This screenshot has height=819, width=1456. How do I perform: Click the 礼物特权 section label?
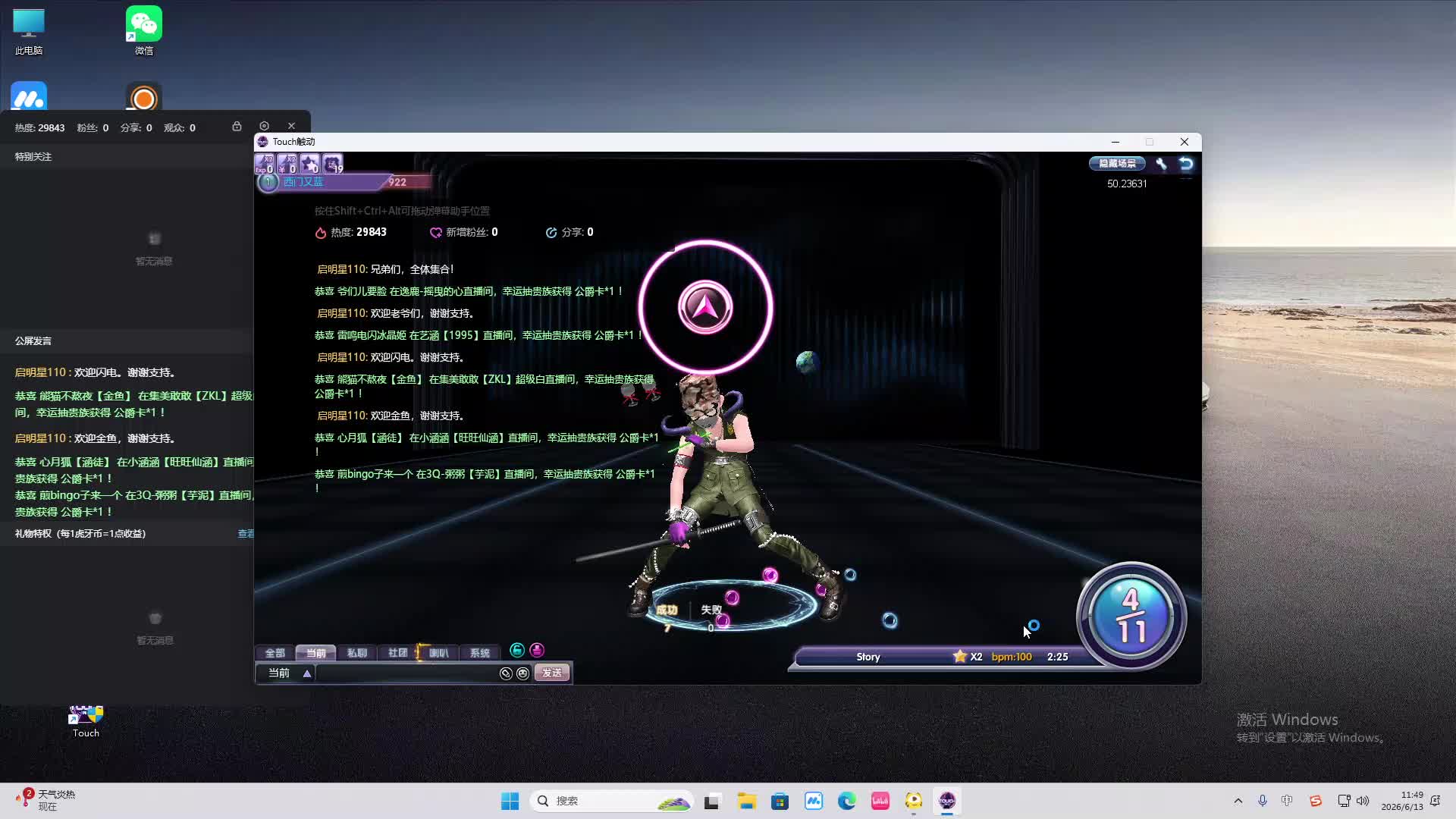pyautogui.click(x=80, y=534)
